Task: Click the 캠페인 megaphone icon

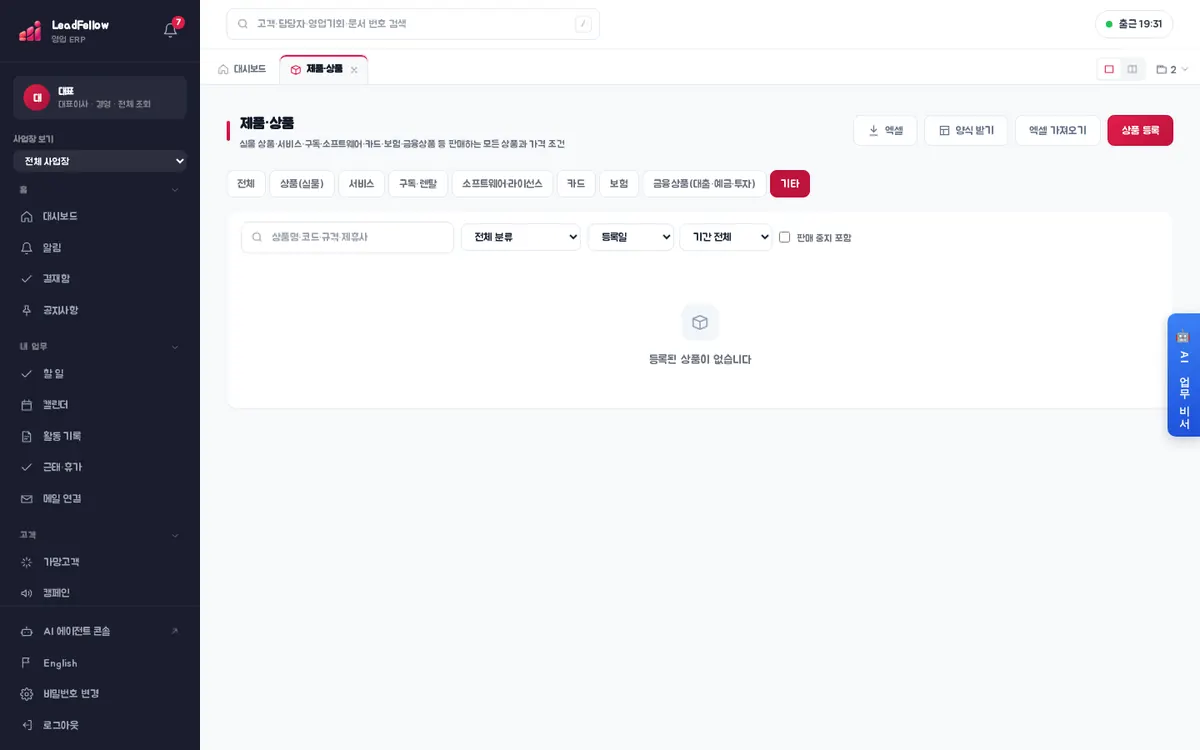Action: [27, 593]
